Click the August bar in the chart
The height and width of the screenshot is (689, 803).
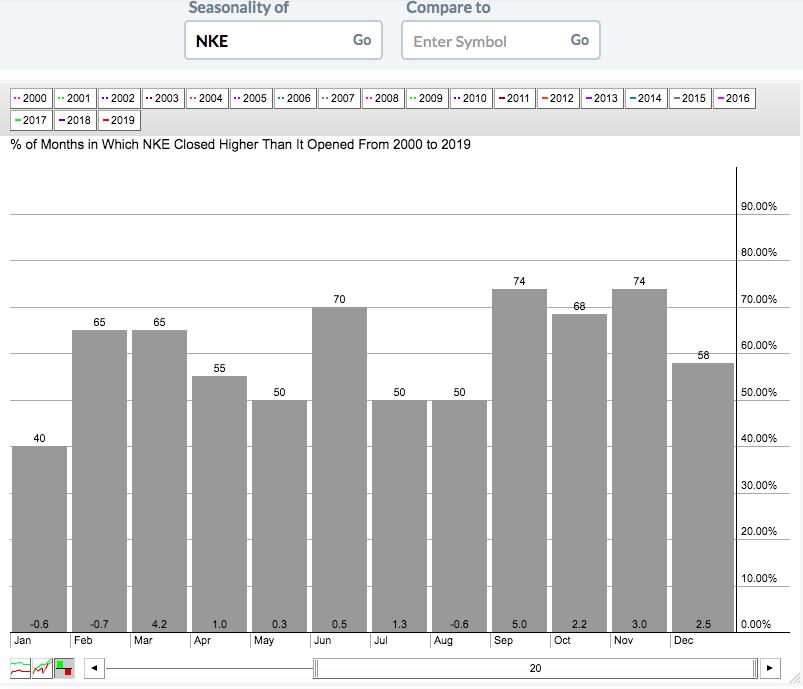[x=459, y=516]
